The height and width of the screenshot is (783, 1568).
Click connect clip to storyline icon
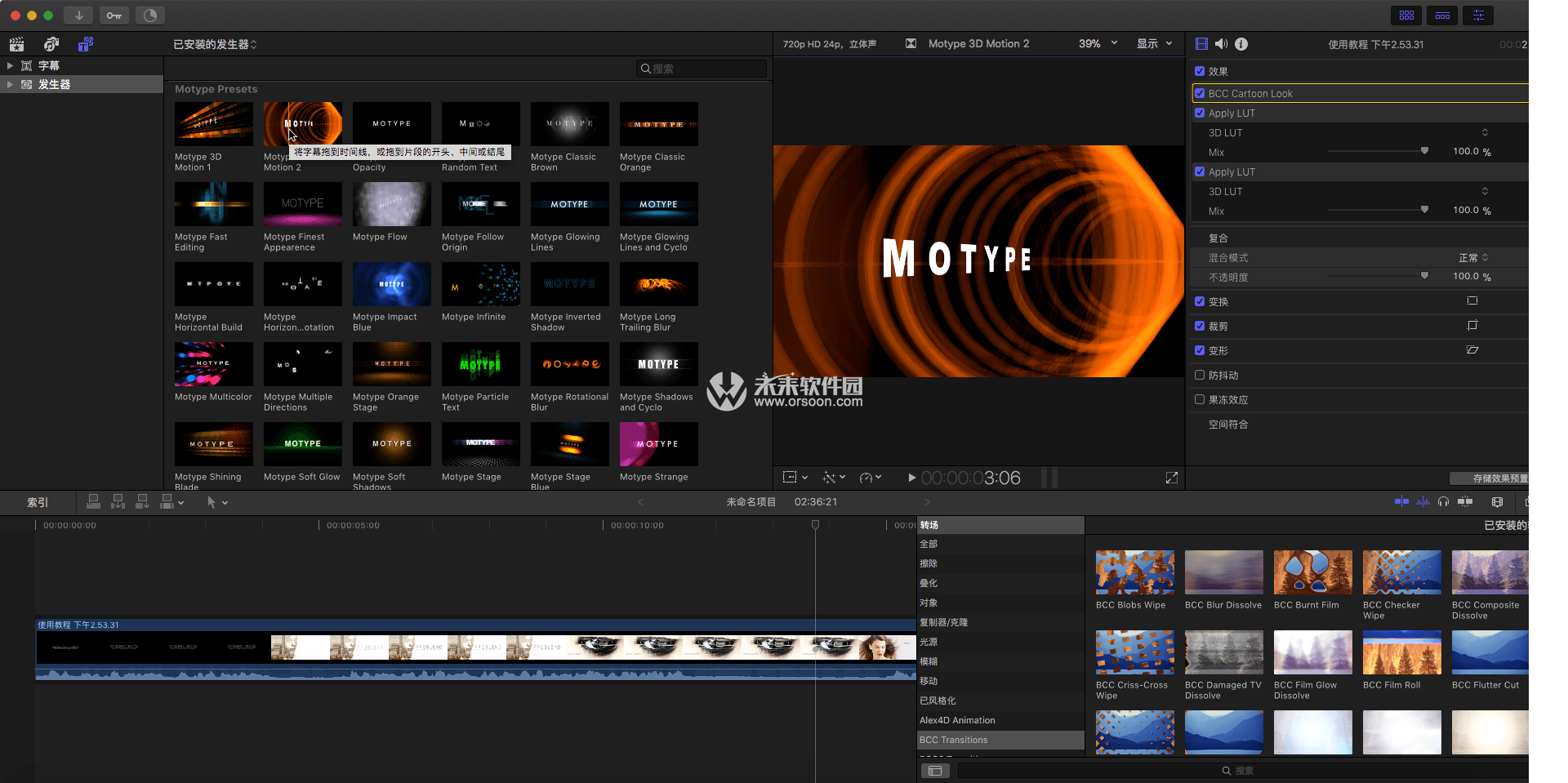point(93,502)
